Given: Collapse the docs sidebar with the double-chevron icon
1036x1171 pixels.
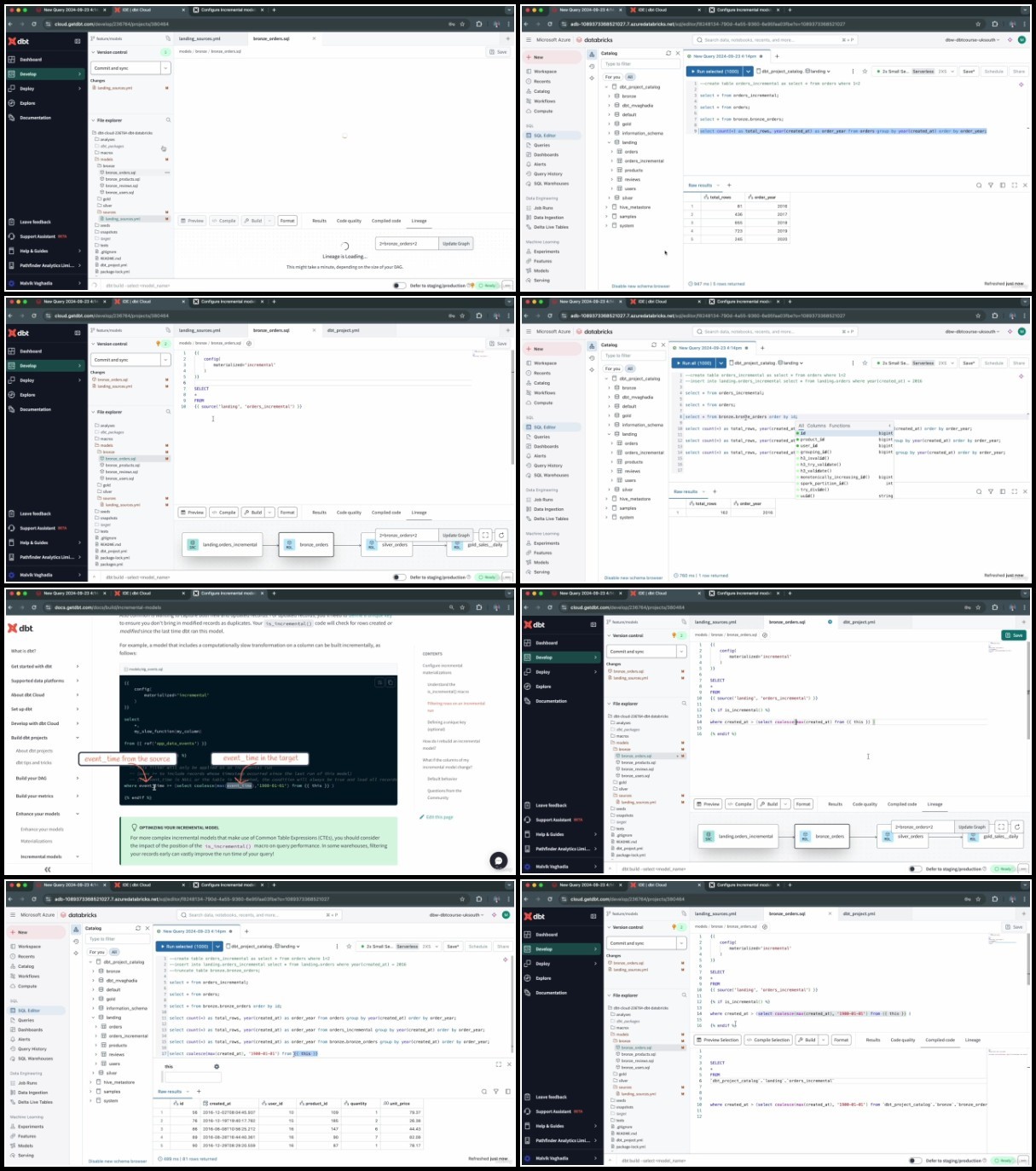Looking at the screenshot, I should tap(48, 869).
